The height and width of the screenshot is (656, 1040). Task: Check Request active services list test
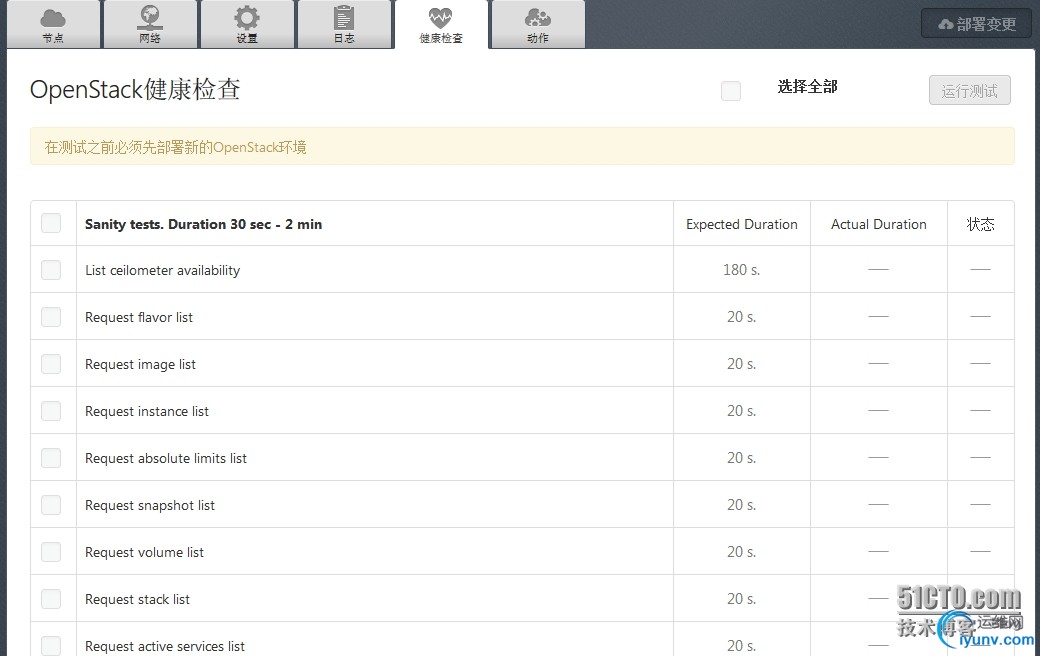[51, 645]
